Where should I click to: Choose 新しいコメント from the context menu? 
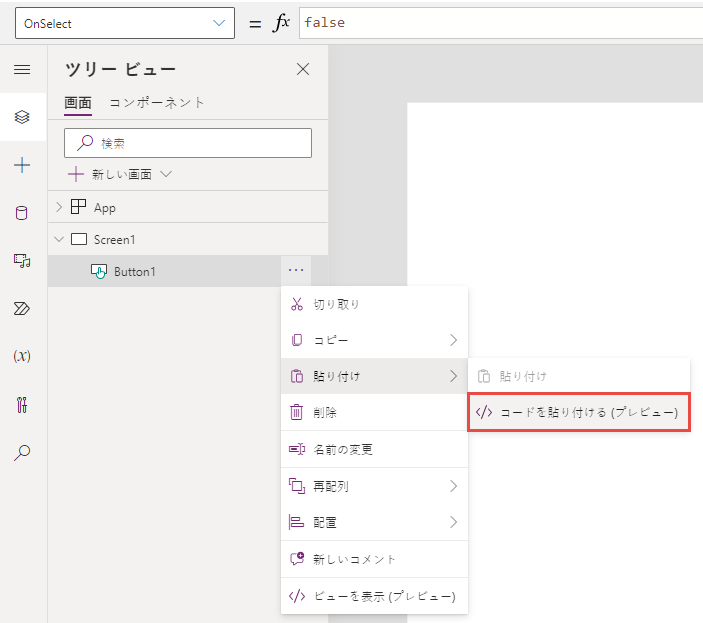pyautogui.click(x=374, y=559)
